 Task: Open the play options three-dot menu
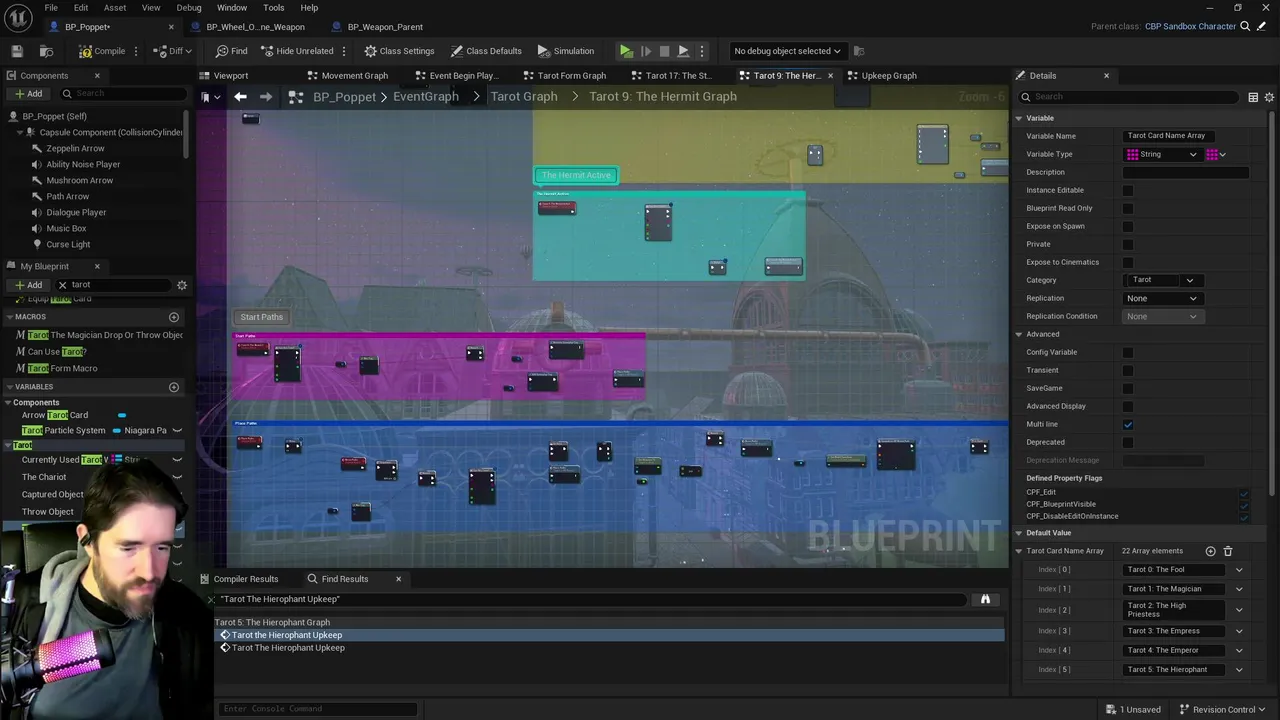[x=701, y=51]
